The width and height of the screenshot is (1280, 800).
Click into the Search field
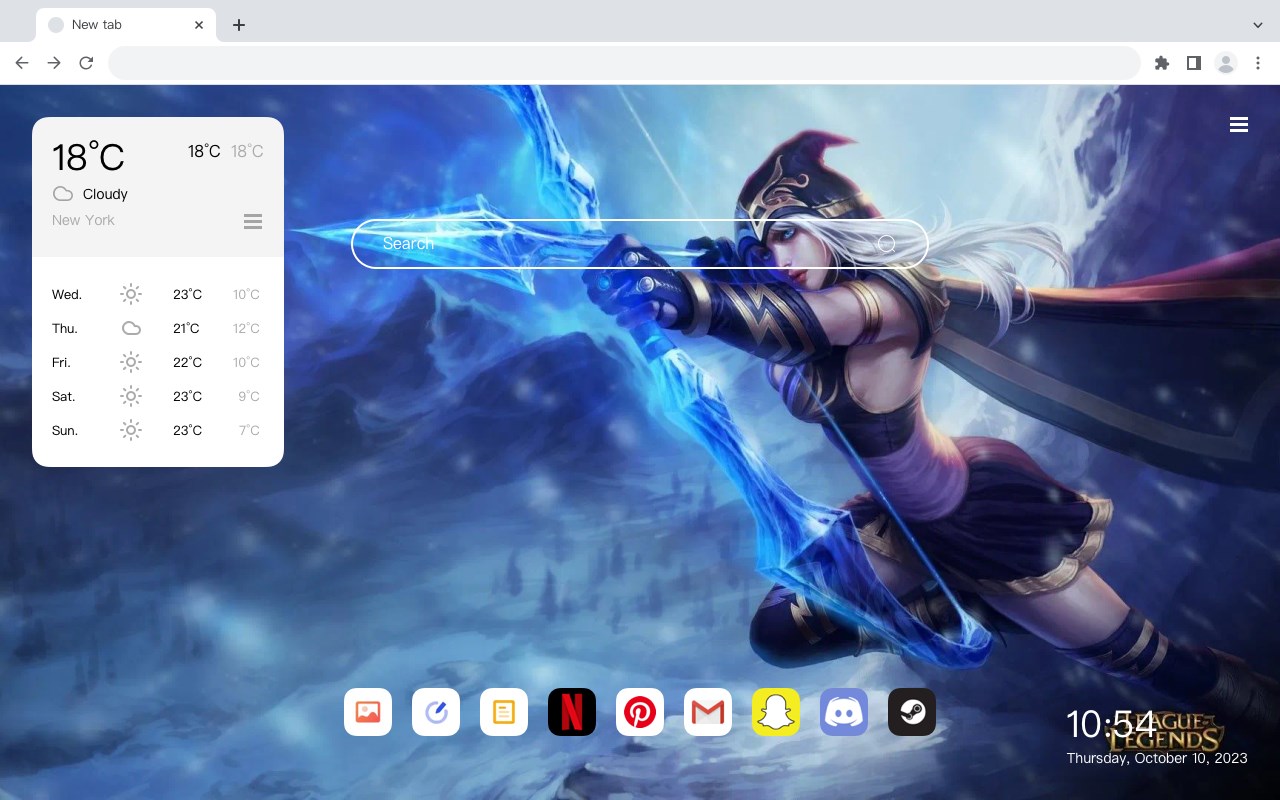pyautogui.click(x=640, y=244)
